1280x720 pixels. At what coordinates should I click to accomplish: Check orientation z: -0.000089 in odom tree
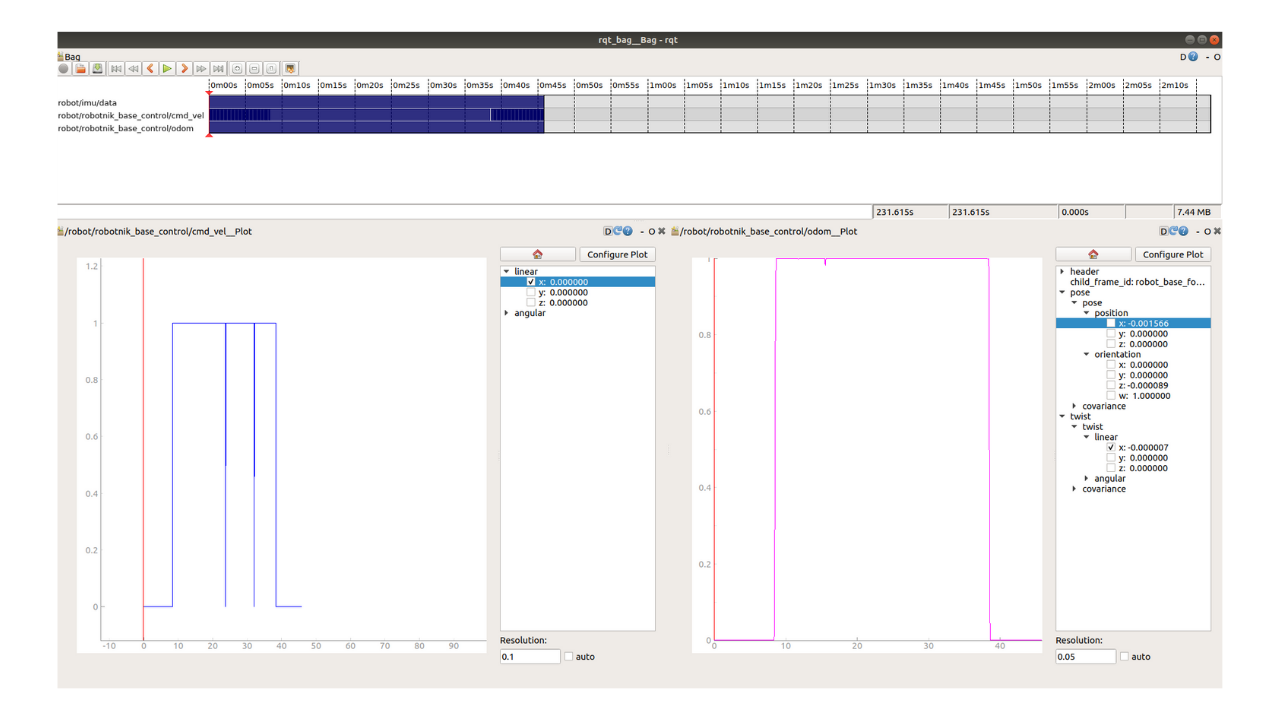pos(1110,385)
